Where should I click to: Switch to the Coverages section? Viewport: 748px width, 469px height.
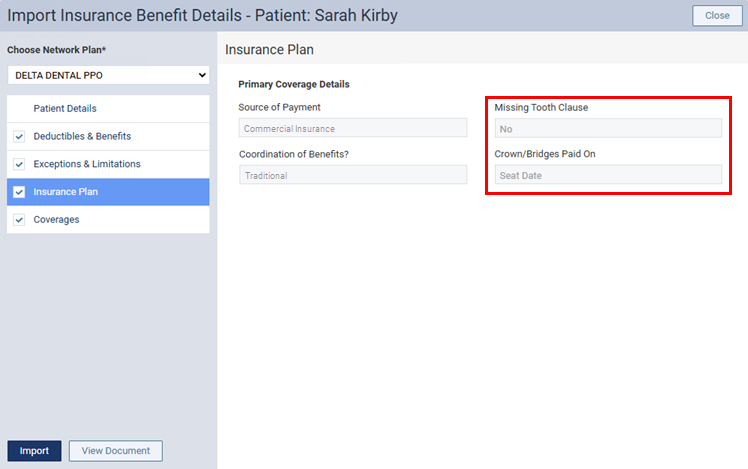tap(56, 220)
